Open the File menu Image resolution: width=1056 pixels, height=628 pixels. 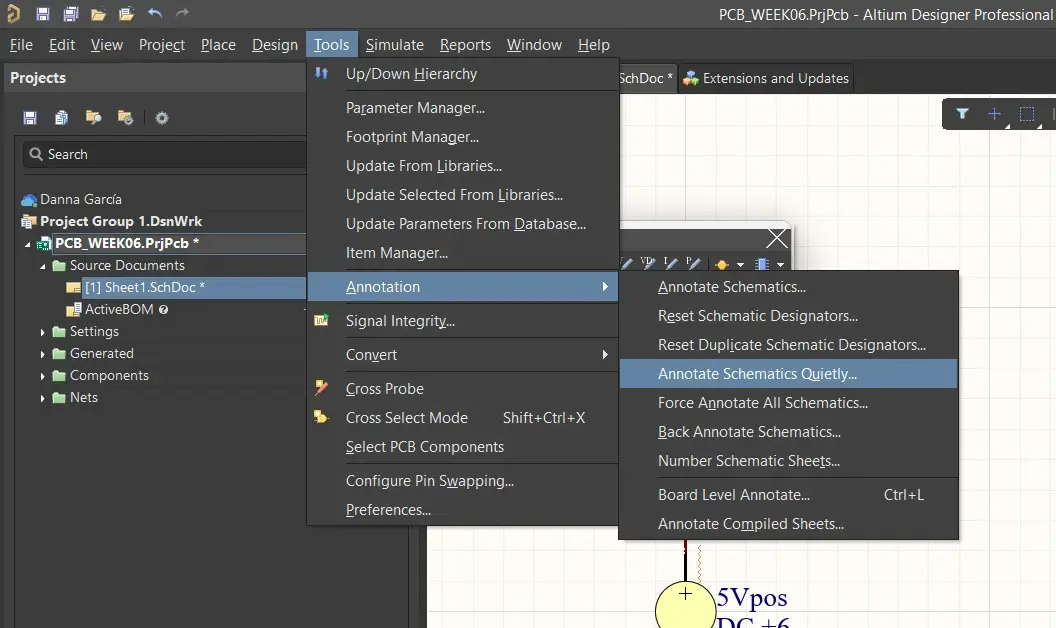[x=21, y=44]
